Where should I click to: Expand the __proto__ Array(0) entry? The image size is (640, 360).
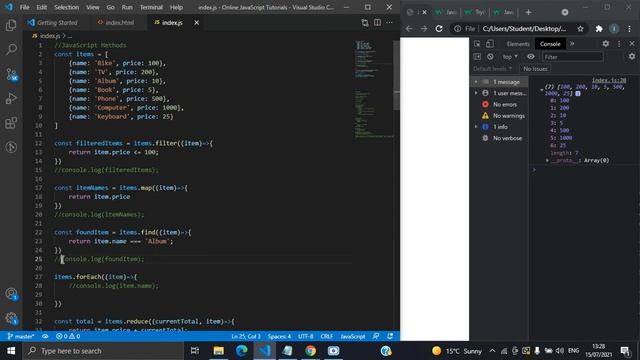point(547,160)
